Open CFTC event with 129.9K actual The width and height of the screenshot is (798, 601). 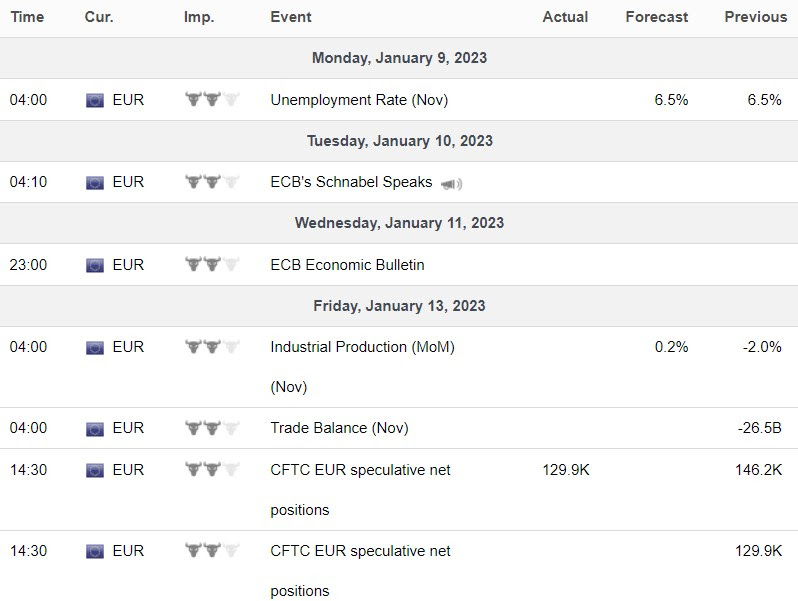[360, 470]
